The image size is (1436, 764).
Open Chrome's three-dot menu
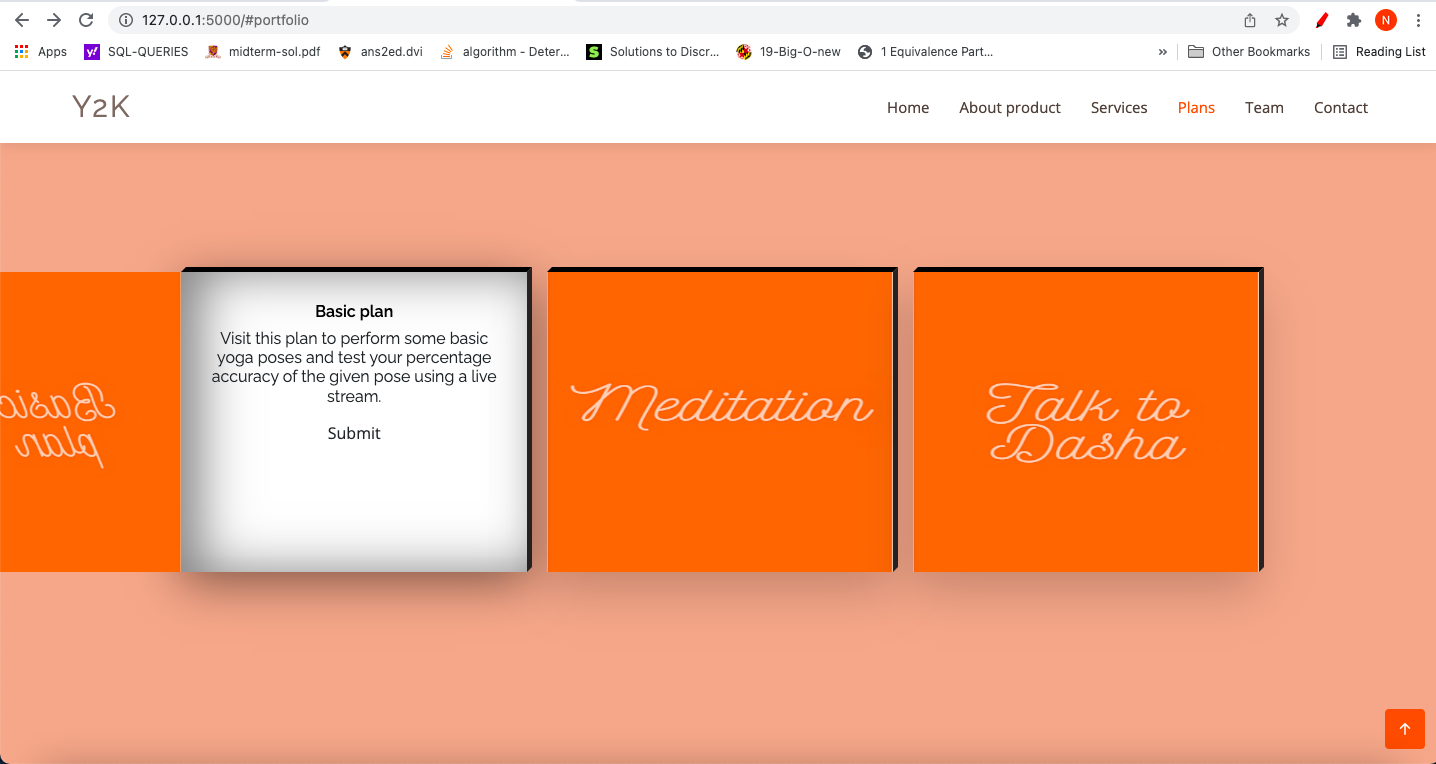[1418, 20]
